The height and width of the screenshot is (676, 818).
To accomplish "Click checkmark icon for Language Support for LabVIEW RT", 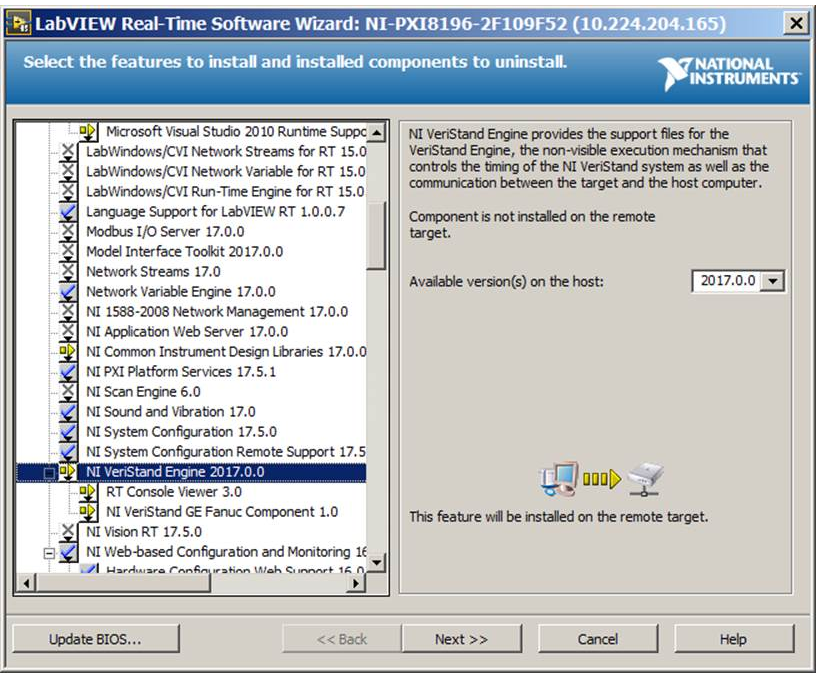I will tap(68, 211).
